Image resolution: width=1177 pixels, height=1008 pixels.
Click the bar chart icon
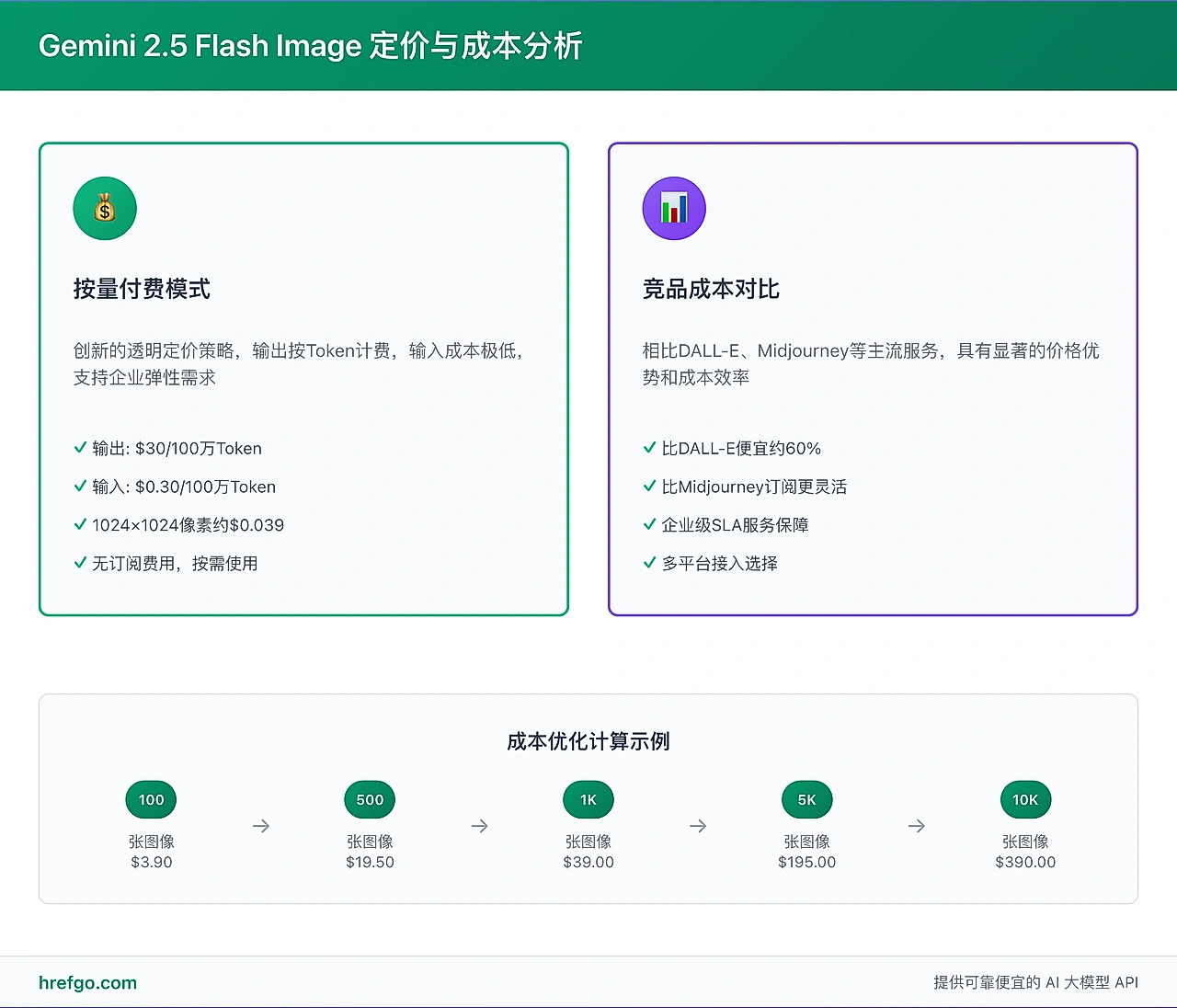(674, 209)
